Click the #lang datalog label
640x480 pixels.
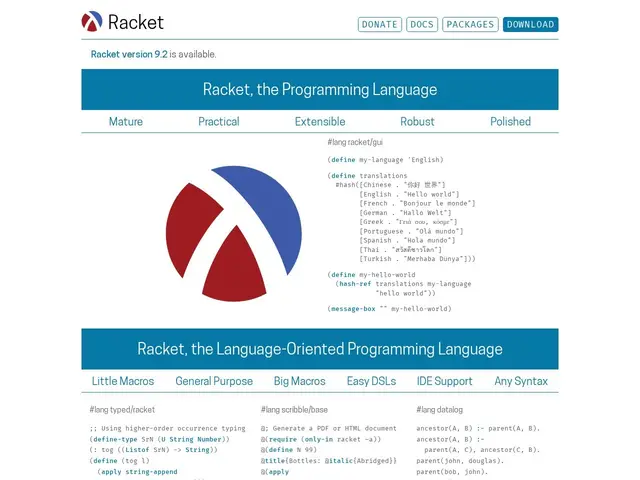(x=440, y=409)
